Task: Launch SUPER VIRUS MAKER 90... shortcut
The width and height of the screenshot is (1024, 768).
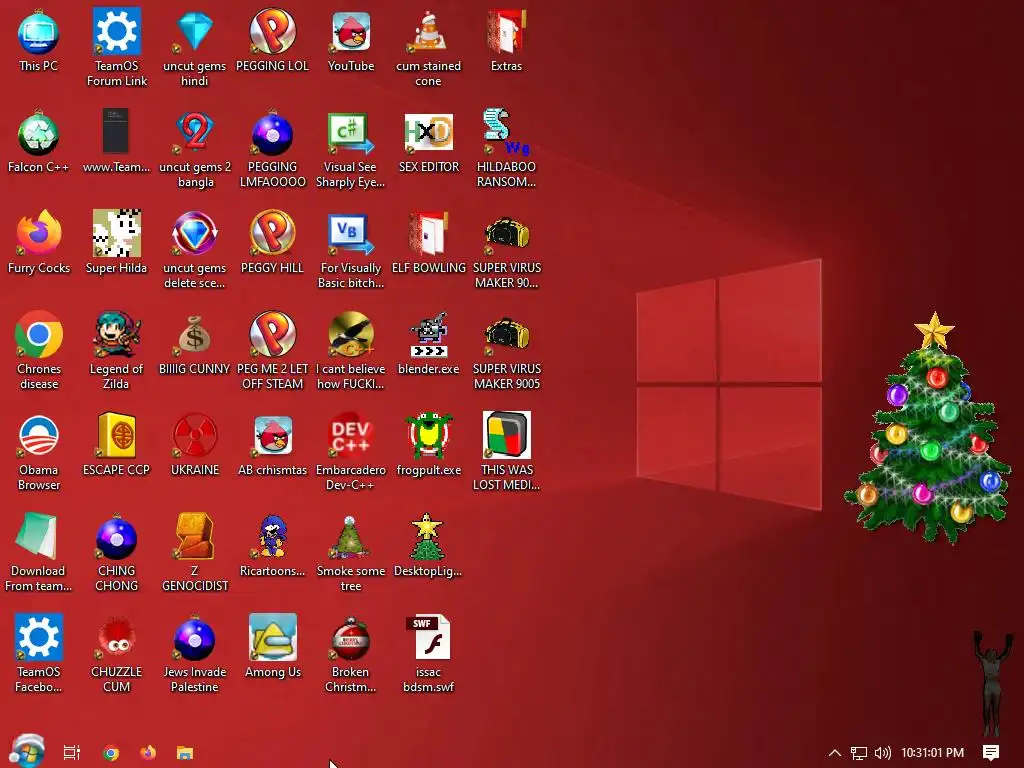Action: click(x=506, y=249)
